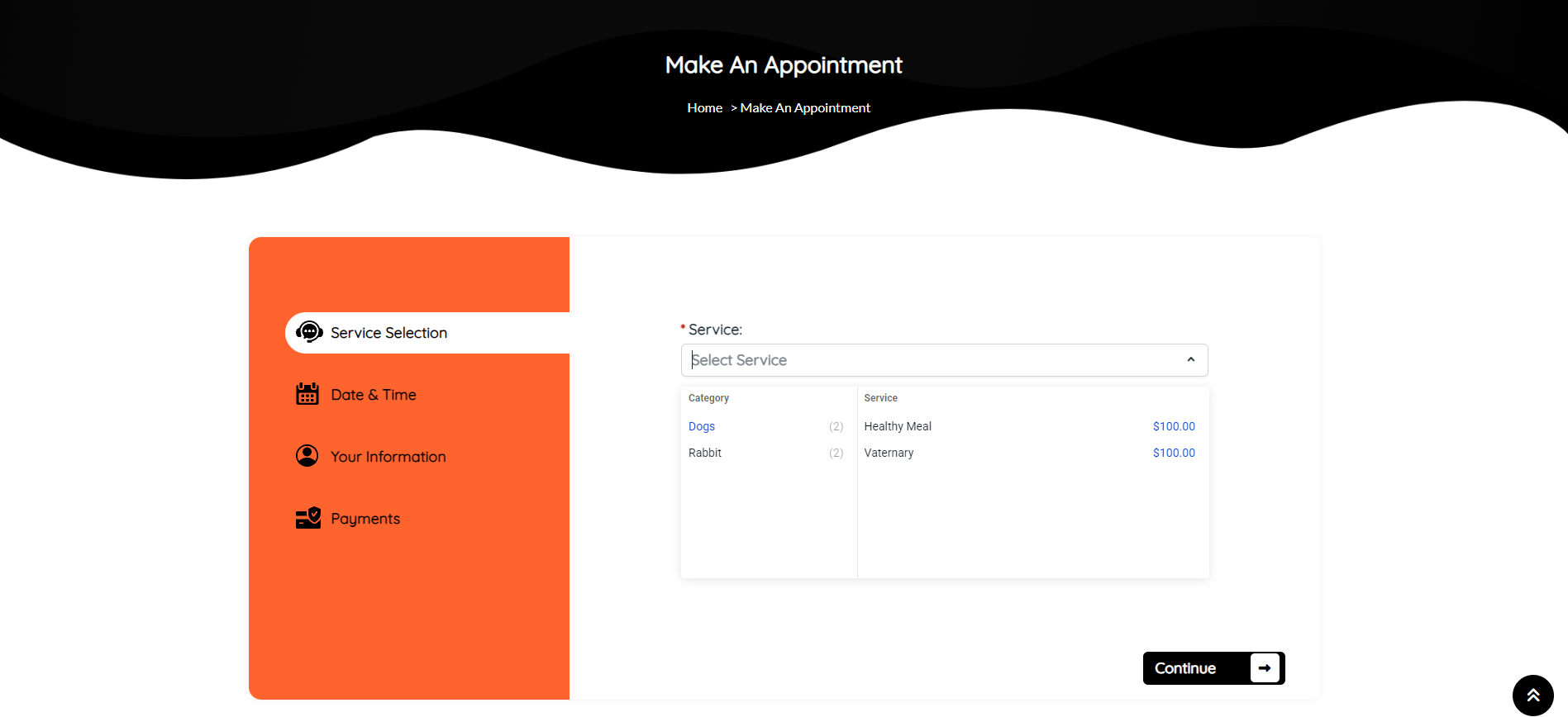Click the Date & Time calendar icon

(x=307, y=394)
